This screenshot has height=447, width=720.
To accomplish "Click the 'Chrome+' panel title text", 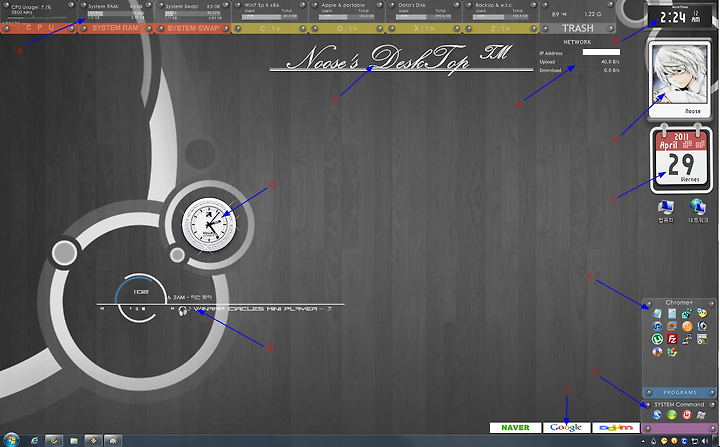I will click(679, 302).
